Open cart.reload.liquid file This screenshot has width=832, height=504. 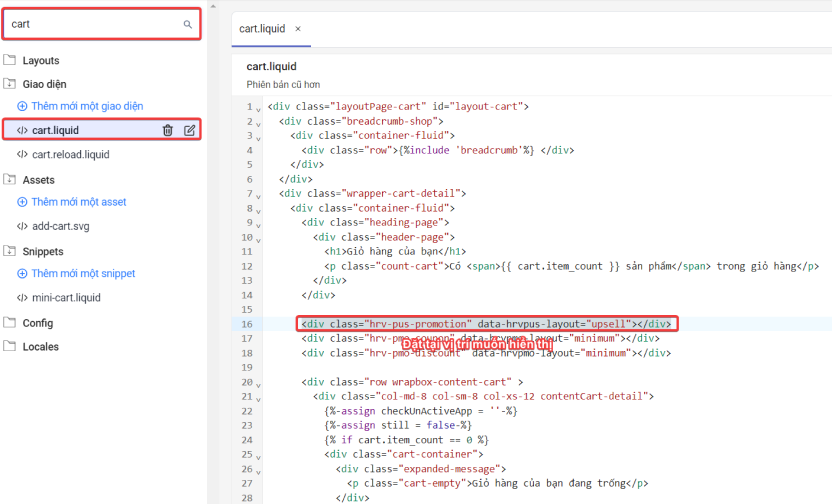[70, 155]
